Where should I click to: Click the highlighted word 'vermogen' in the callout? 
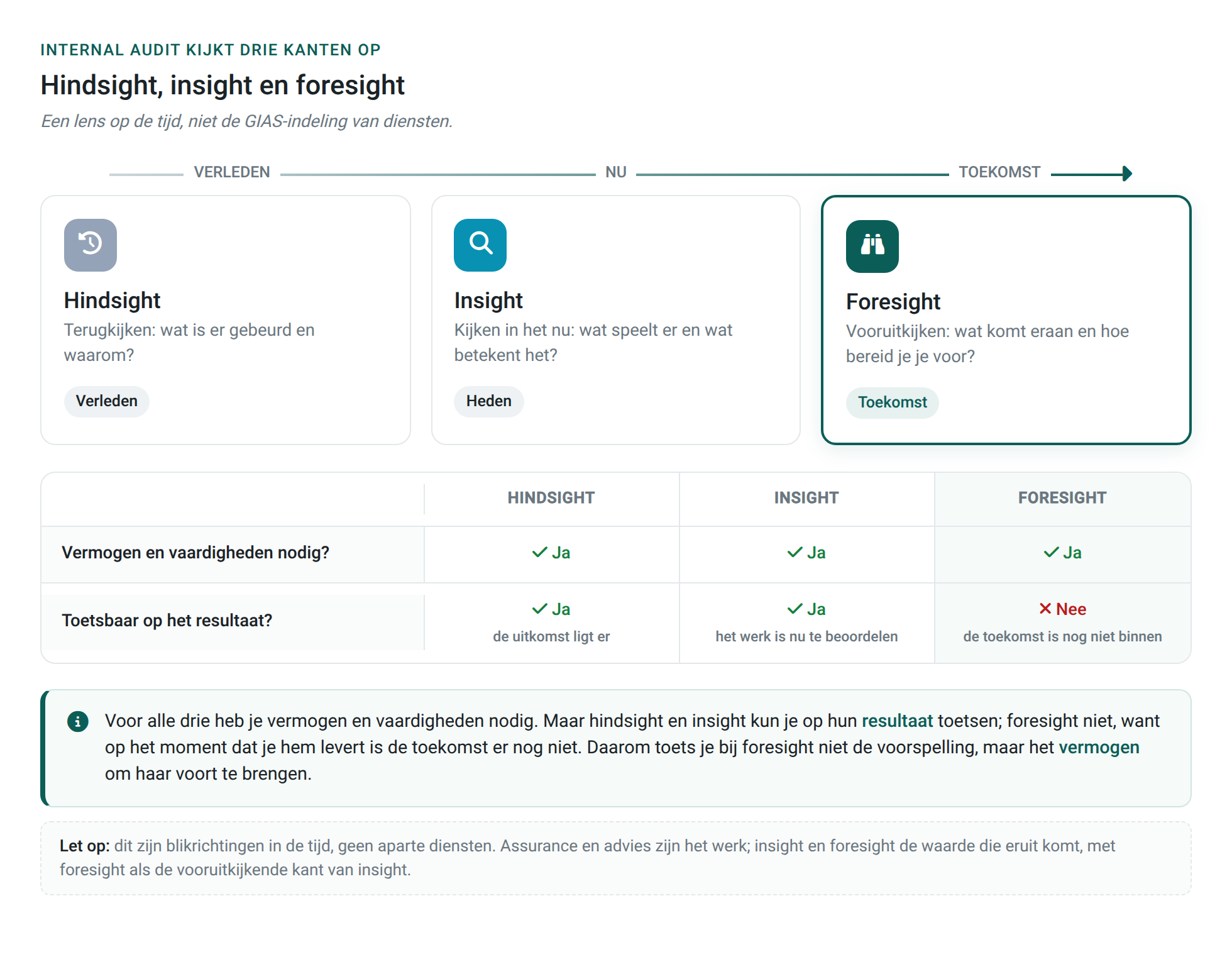click(1099, 747)
